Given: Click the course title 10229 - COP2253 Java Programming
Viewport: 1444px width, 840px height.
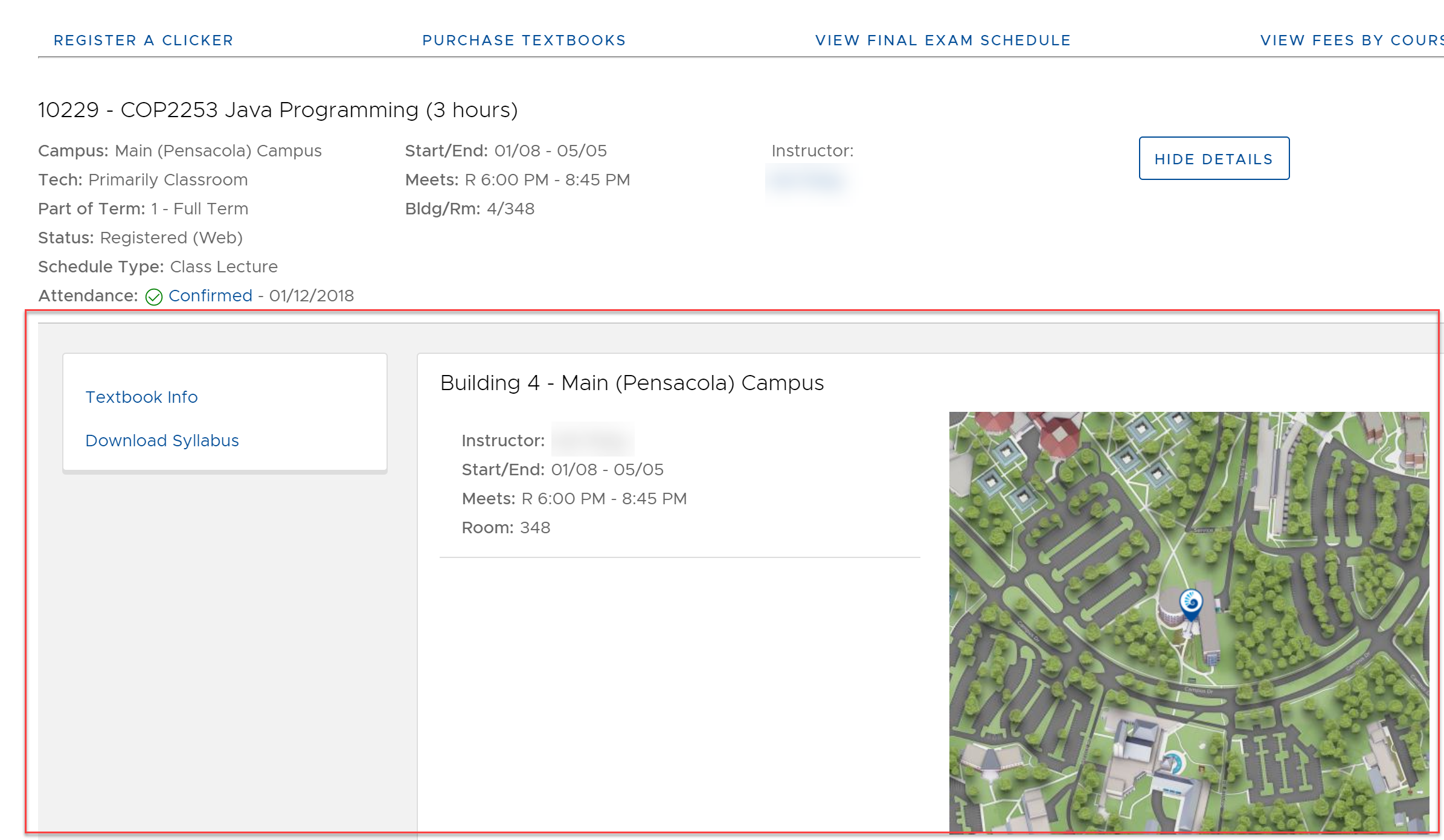Looking at the screenshot, I should [x=278, y=110].
